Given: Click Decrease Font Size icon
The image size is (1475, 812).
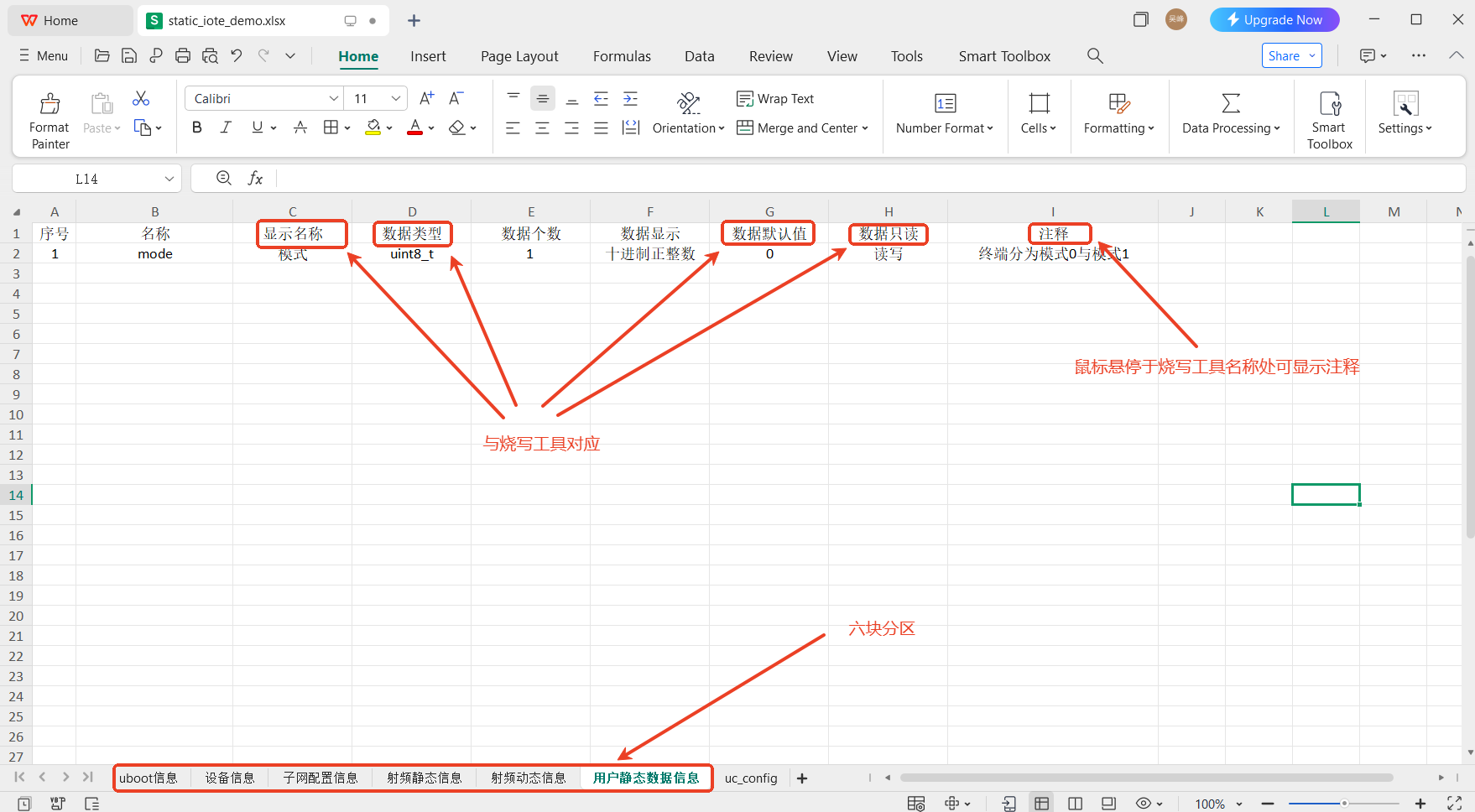Looking at the screenshot, I should pos(456,98).
